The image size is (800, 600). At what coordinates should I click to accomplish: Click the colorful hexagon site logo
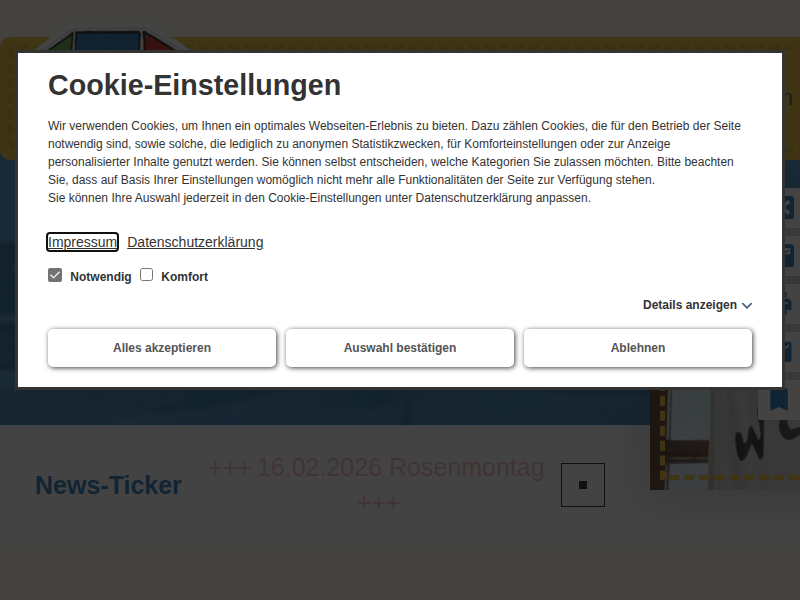111,44
